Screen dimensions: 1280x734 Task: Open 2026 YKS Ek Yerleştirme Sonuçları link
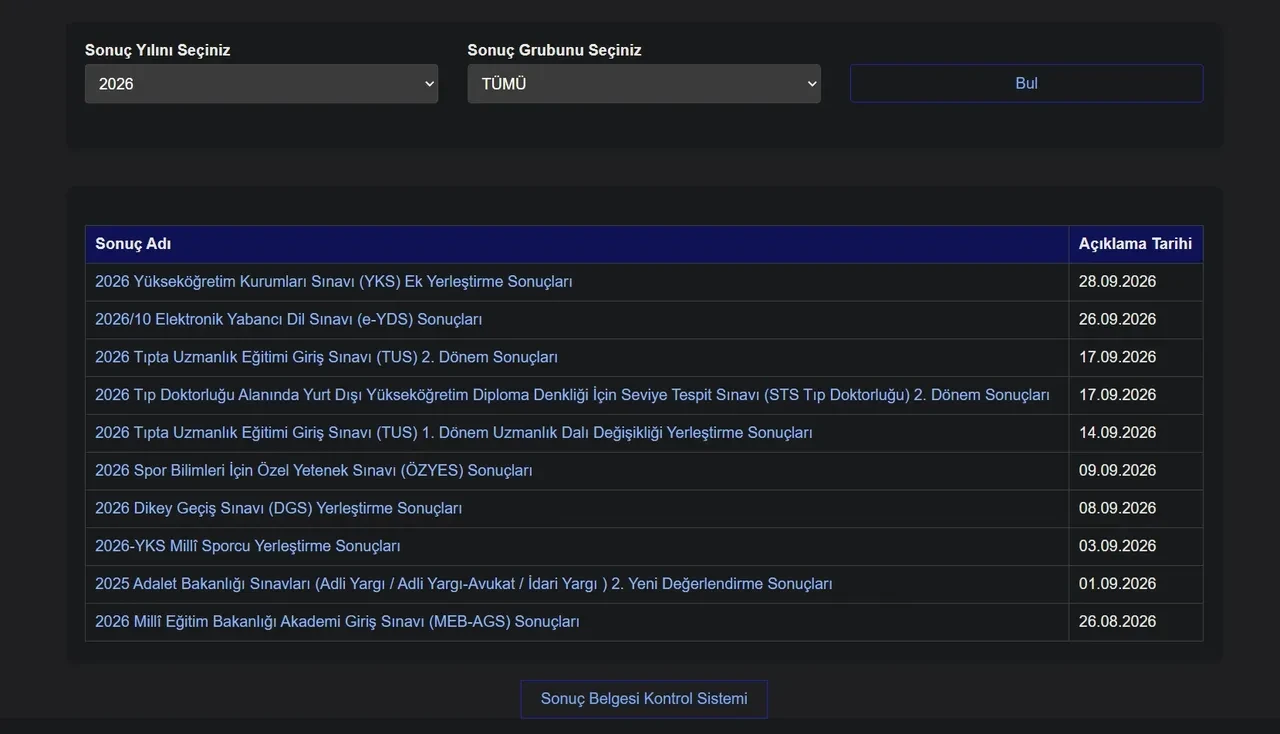[334, 282]
